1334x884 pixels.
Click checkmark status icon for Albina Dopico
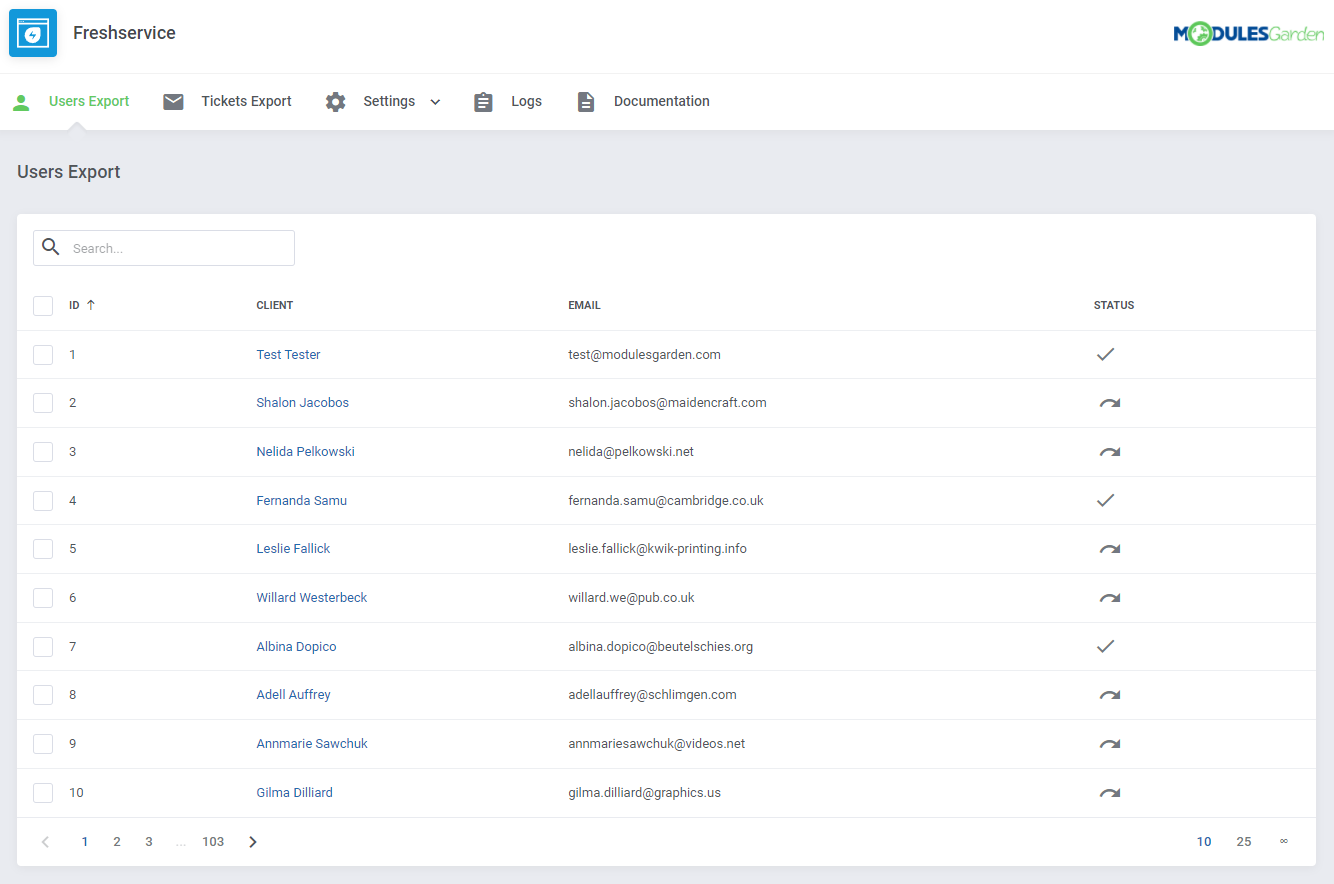1105,646
